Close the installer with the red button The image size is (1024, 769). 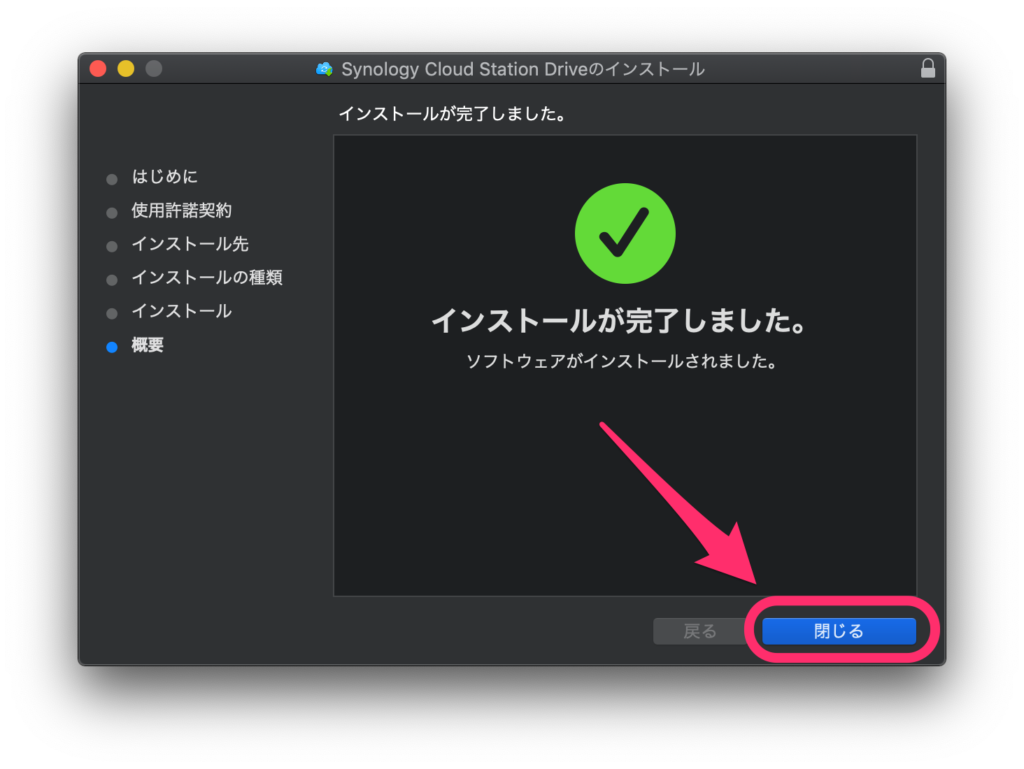click(x=98, y=69)
